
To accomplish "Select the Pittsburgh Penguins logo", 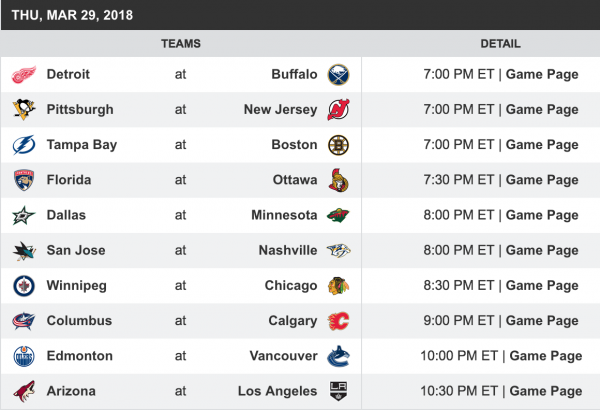I will [23, 110].
